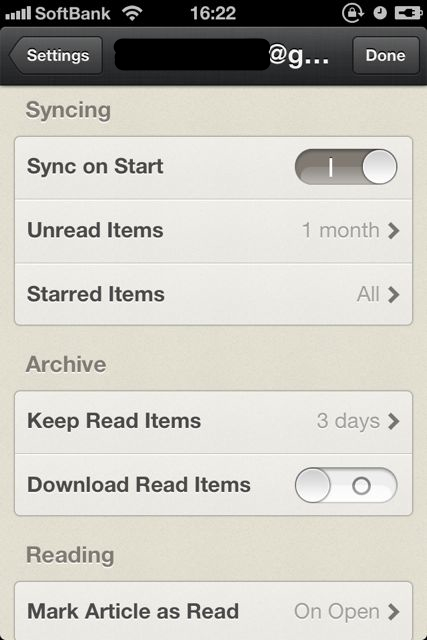
Task: Select the Starred Items row label
Action: tap(96, 294)
